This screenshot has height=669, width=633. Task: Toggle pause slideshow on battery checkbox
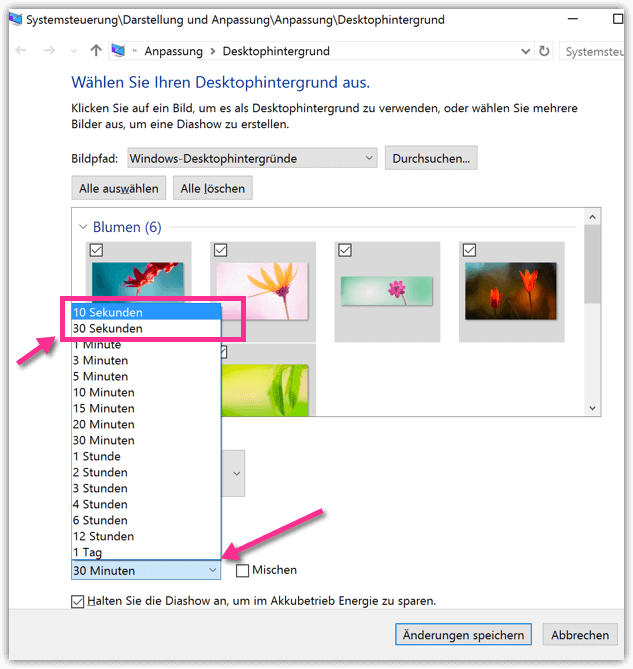78,601
